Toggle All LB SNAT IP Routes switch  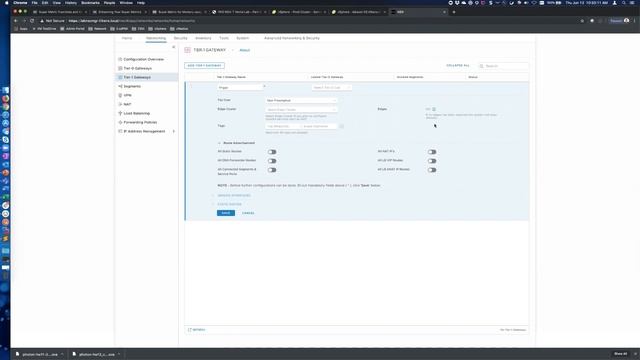[432, 170]
